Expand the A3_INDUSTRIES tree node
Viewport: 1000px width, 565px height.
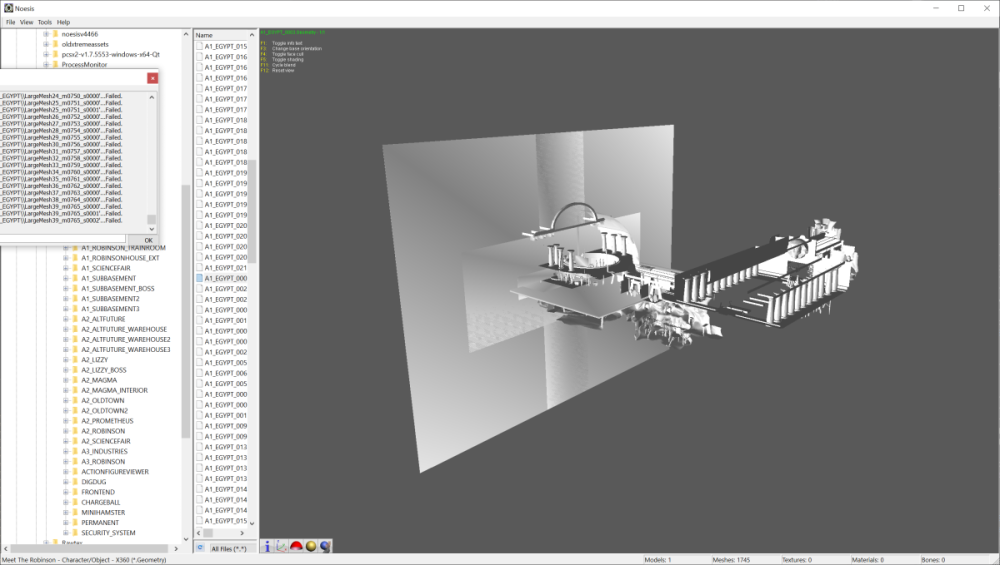point(66,451)
